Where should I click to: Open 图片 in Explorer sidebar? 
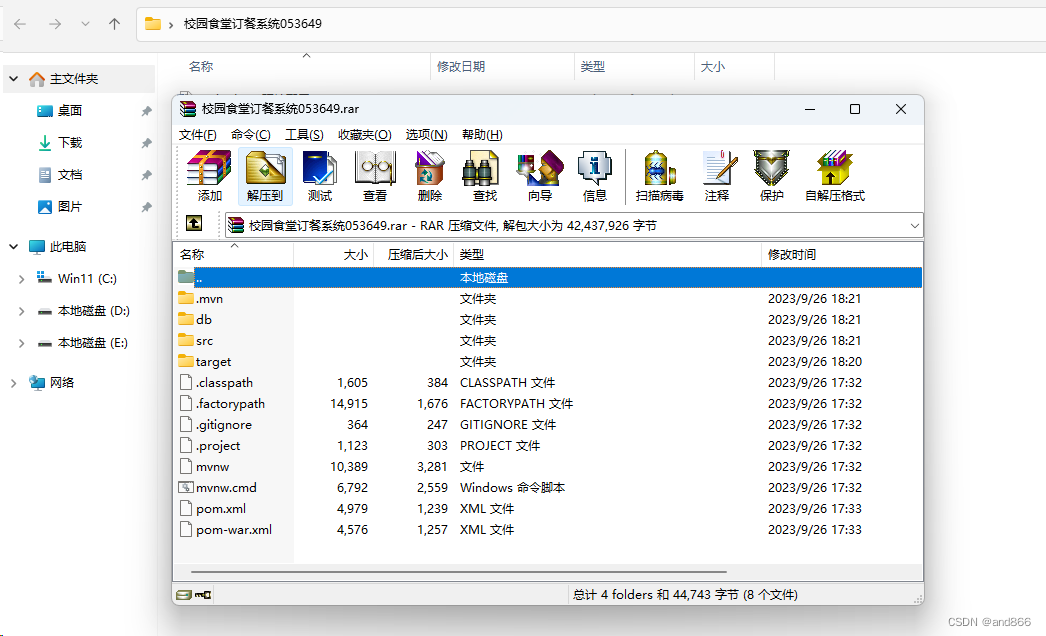70,207
